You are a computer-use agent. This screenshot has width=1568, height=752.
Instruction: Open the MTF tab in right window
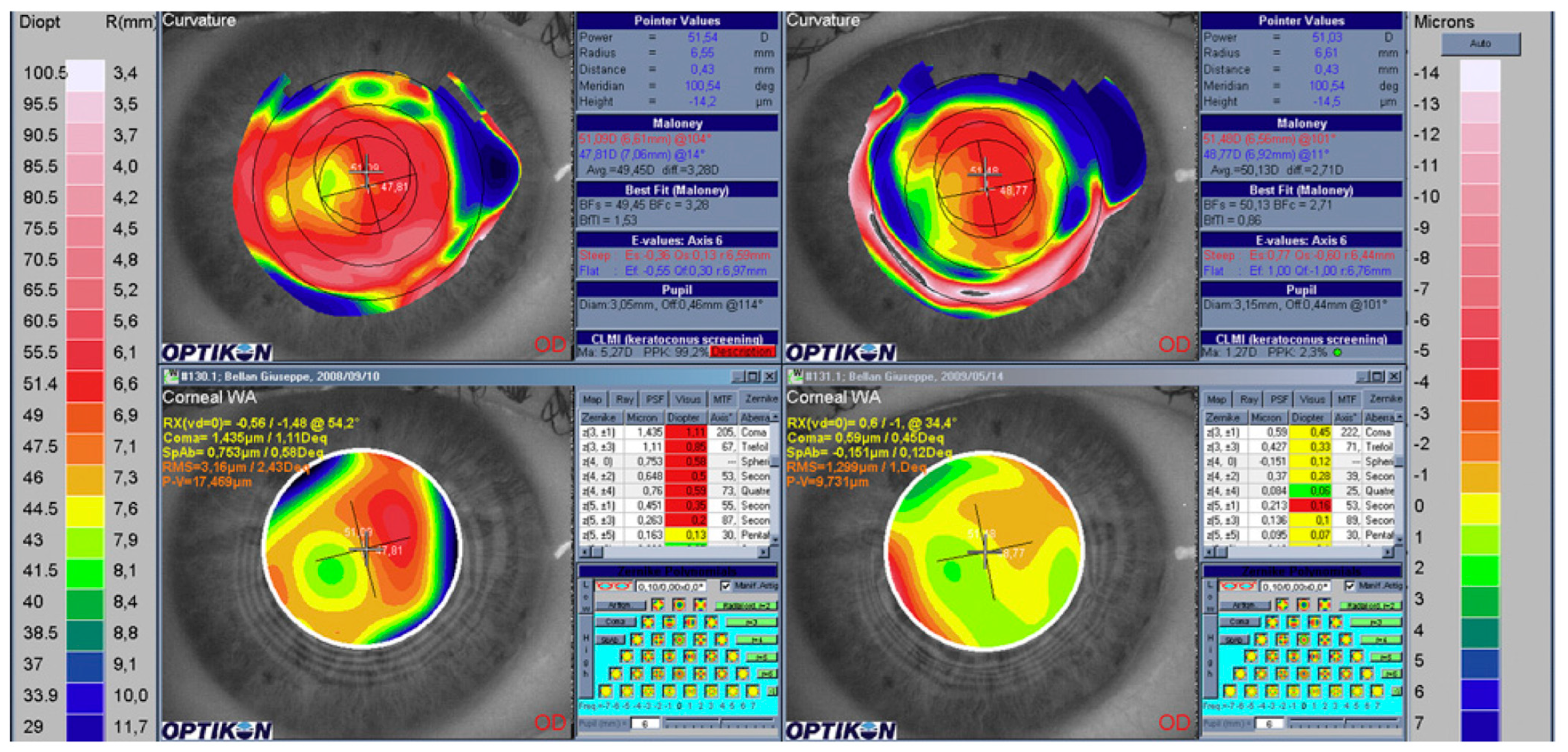click(x=1347, y=399)
